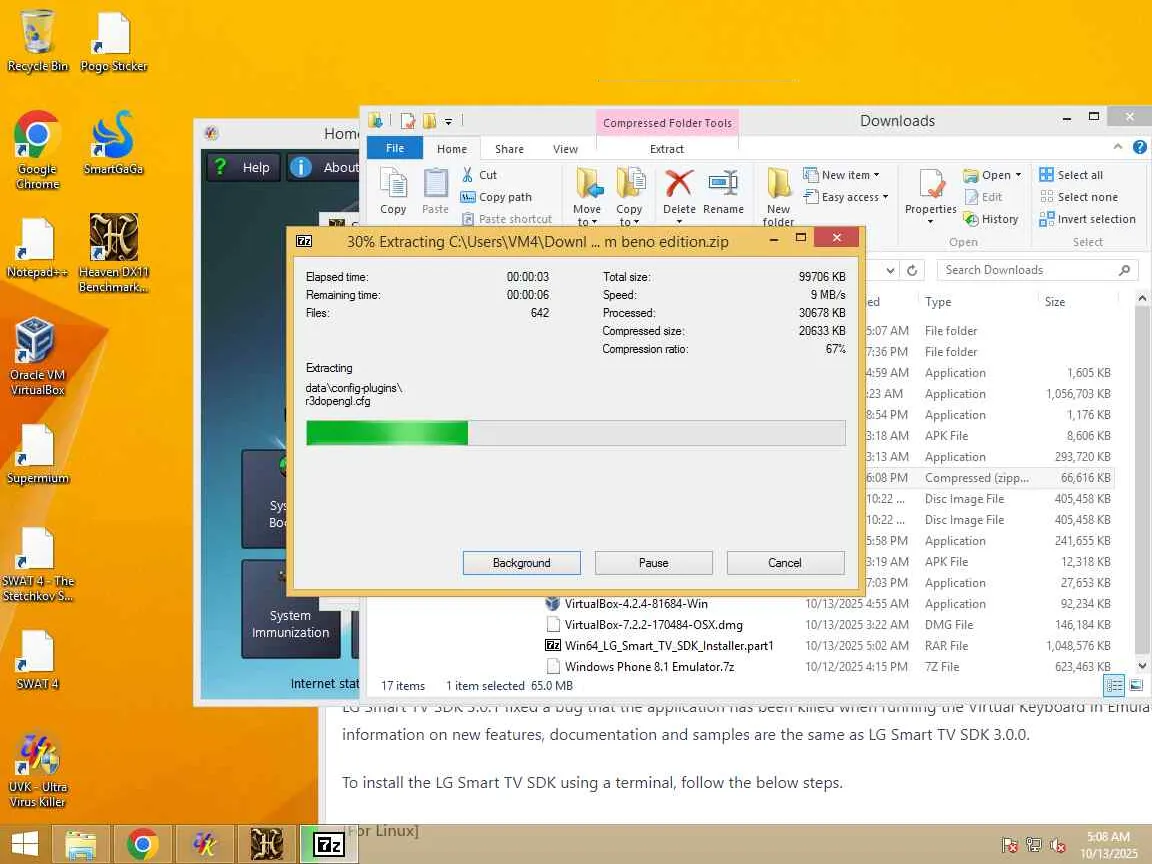Expand the Open dropdown arrow

tap(1018, 175)
